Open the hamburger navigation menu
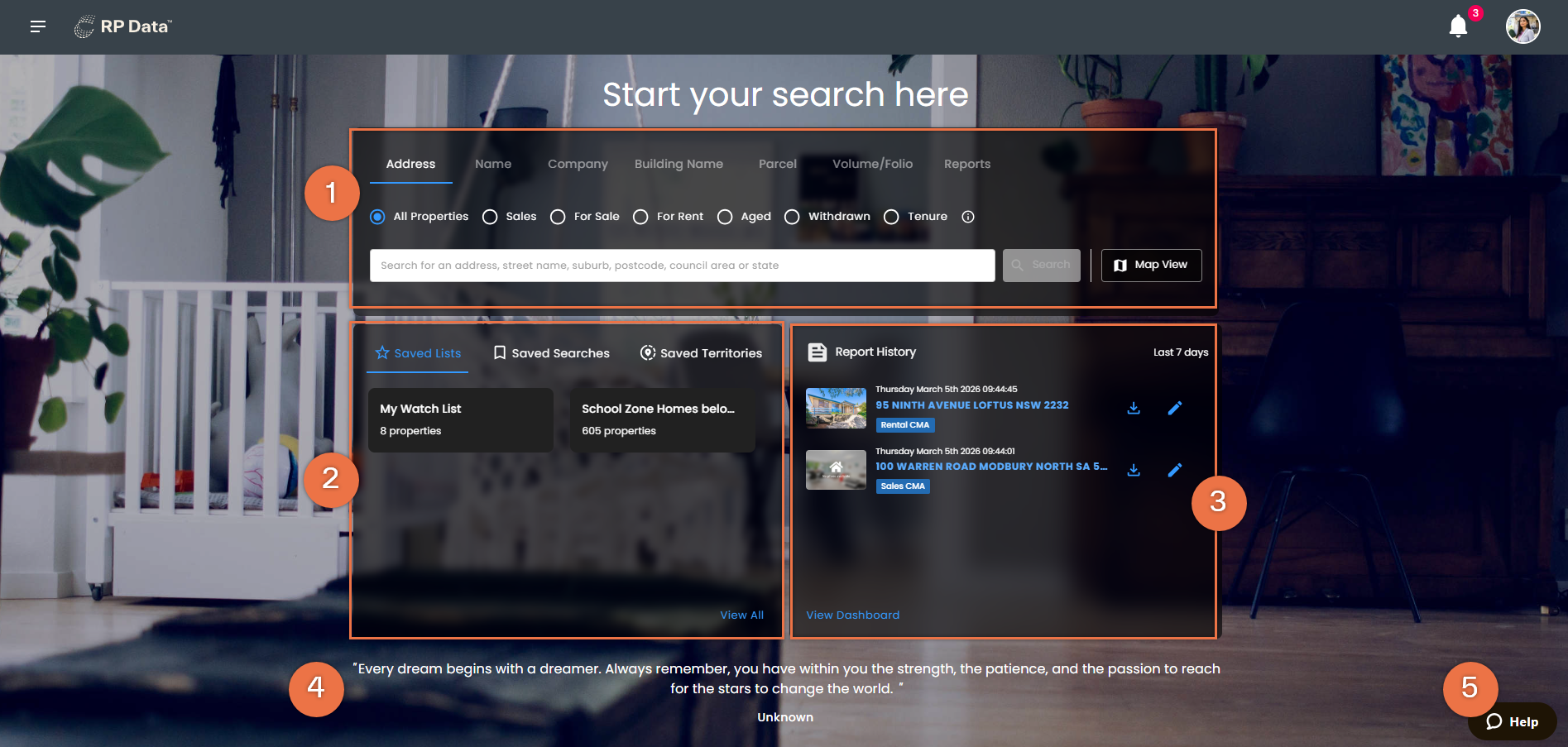1568x747 pixels. tap(38, 26)
